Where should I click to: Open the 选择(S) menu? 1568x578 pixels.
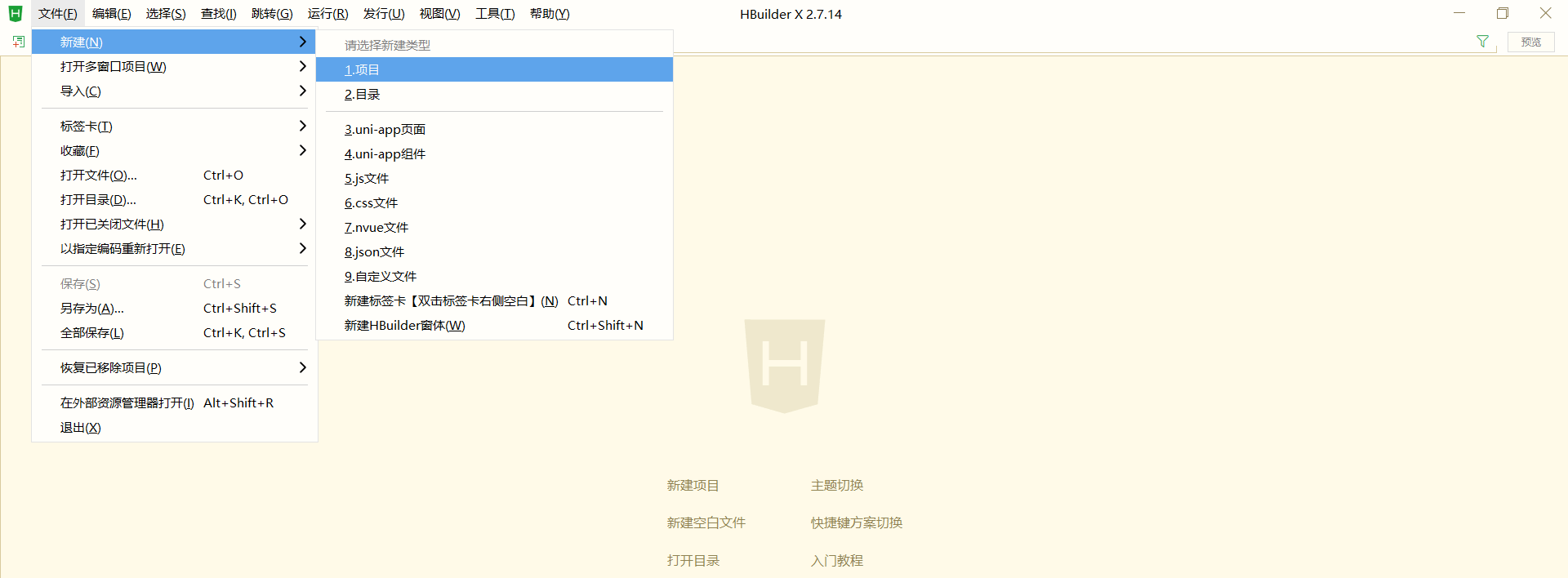[x=166, y=14]
